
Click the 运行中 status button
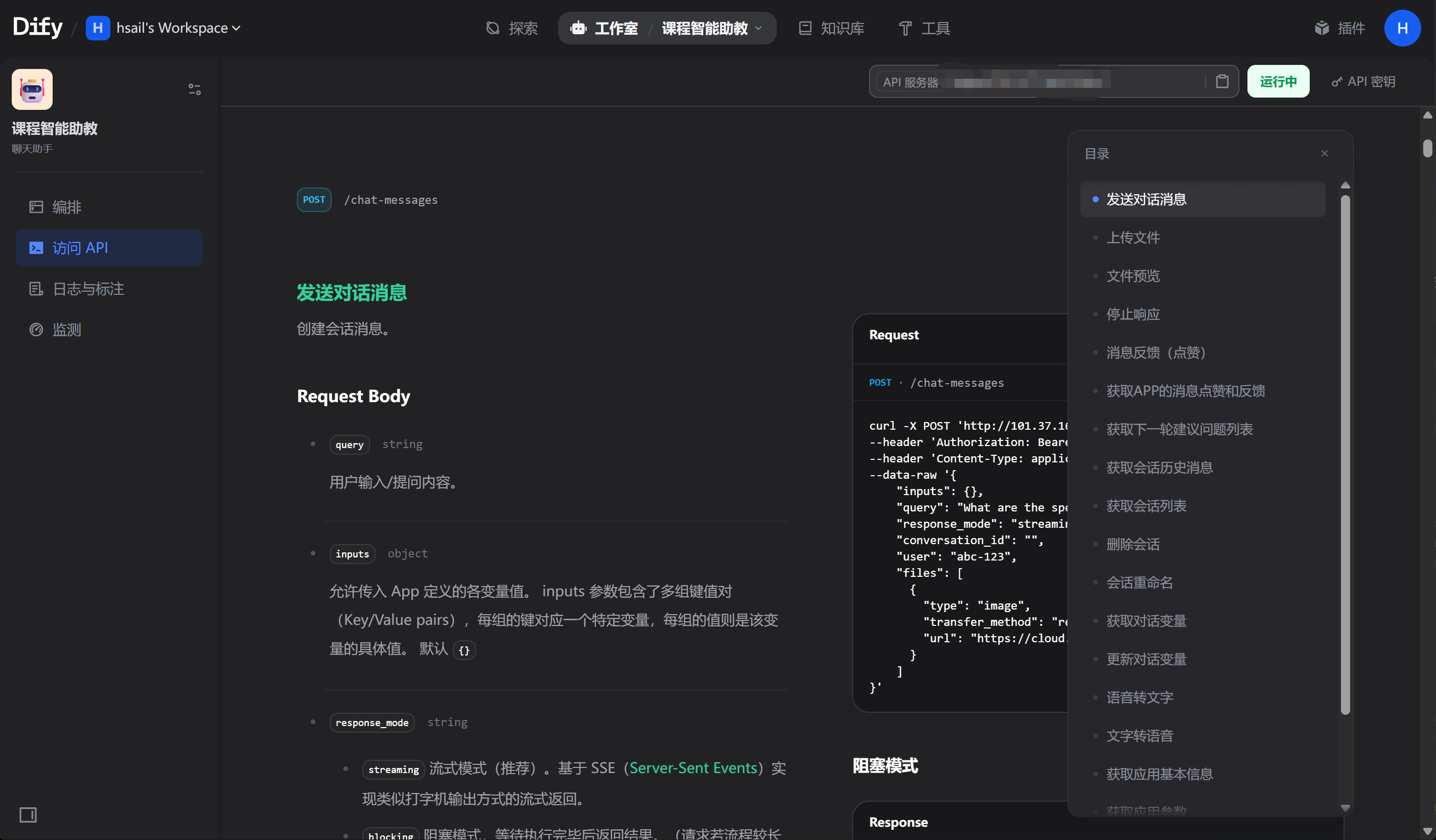point(1278,81)
